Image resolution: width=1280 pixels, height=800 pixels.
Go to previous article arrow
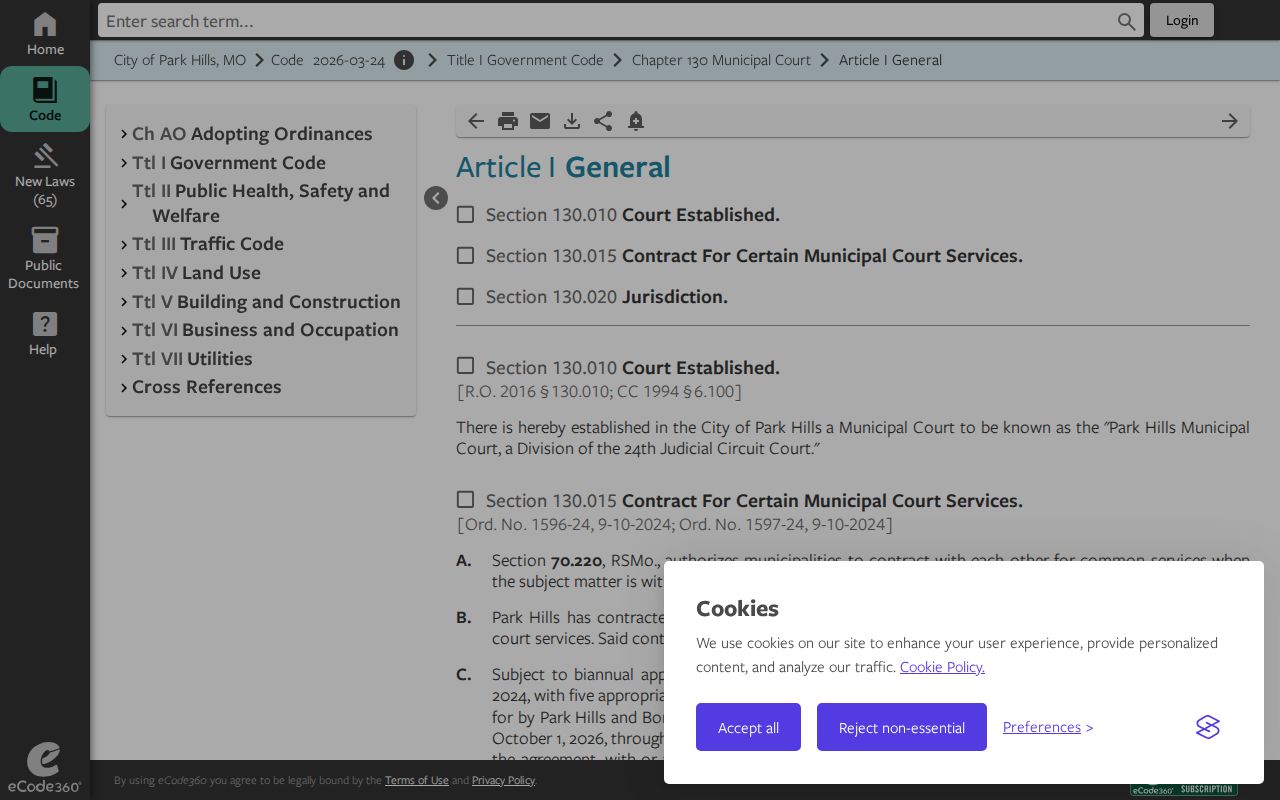point(476,121)
